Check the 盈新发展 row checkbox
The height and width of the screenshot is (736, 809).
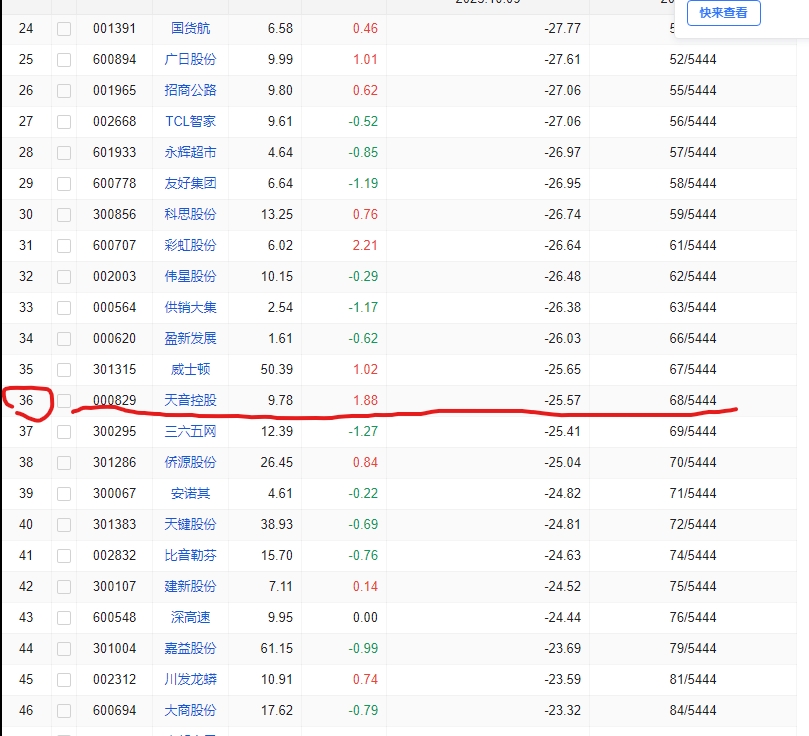coord(64,339)
